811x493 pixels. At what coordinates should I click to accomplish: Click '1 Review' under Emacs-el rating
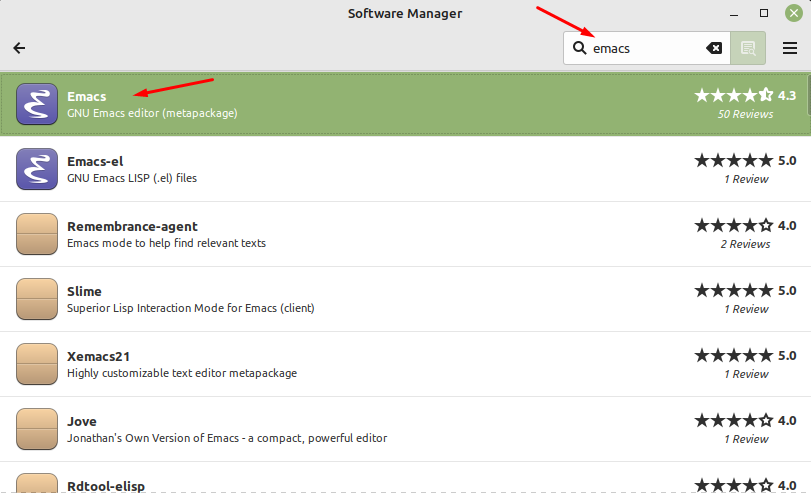click(x=746, y=180)
